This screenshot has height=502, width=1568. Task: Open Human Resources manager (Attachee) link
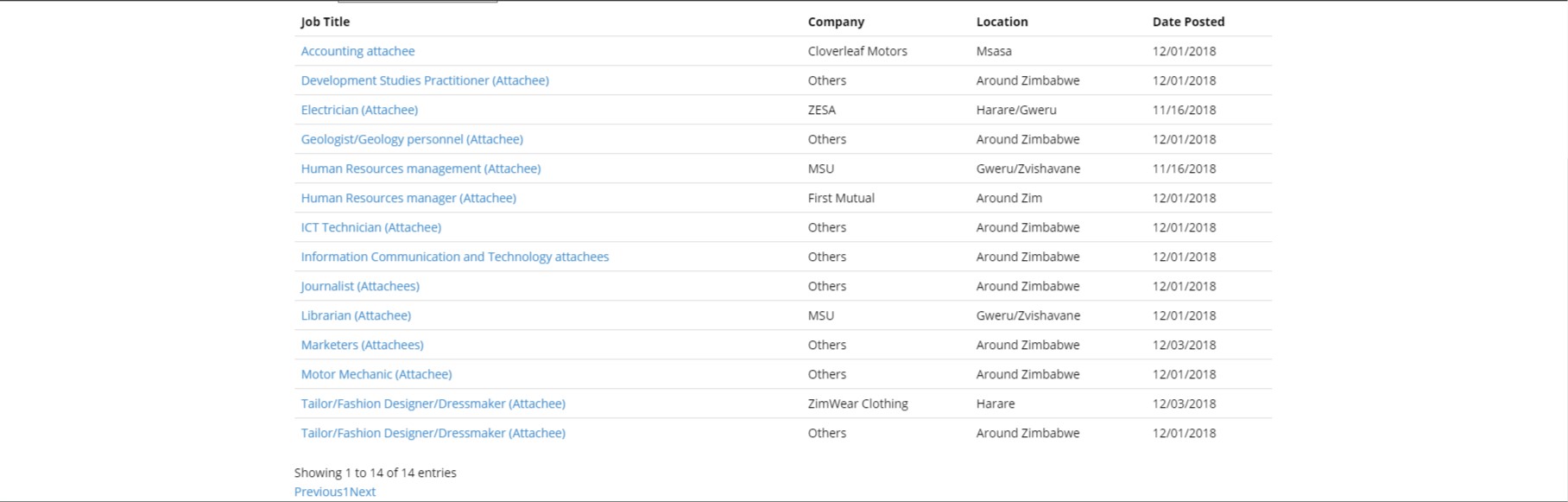tap(408, 198)
